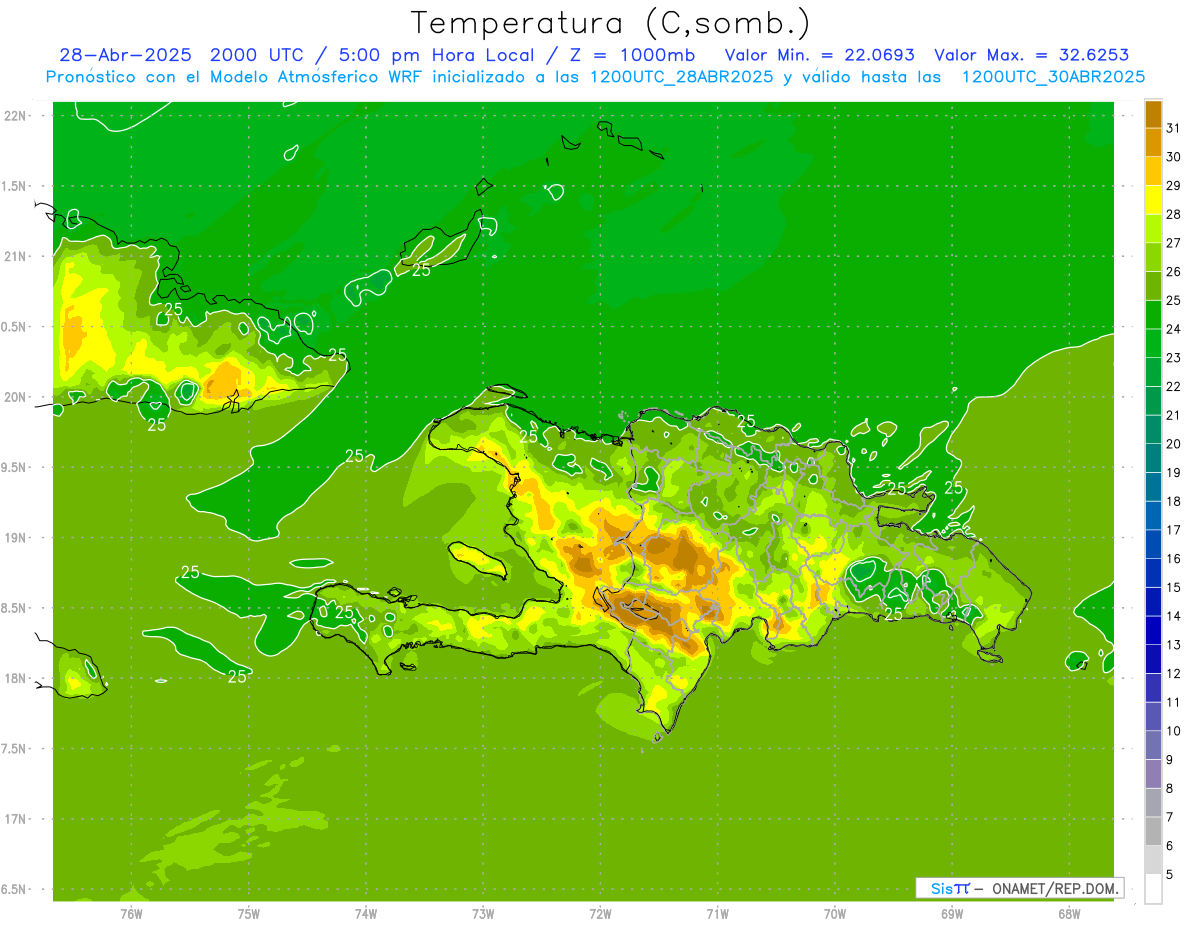Click the SisTT - ONAMET/REP.DOM. credit box
The image size is (1200, 927).
[x=1020, y=888]
